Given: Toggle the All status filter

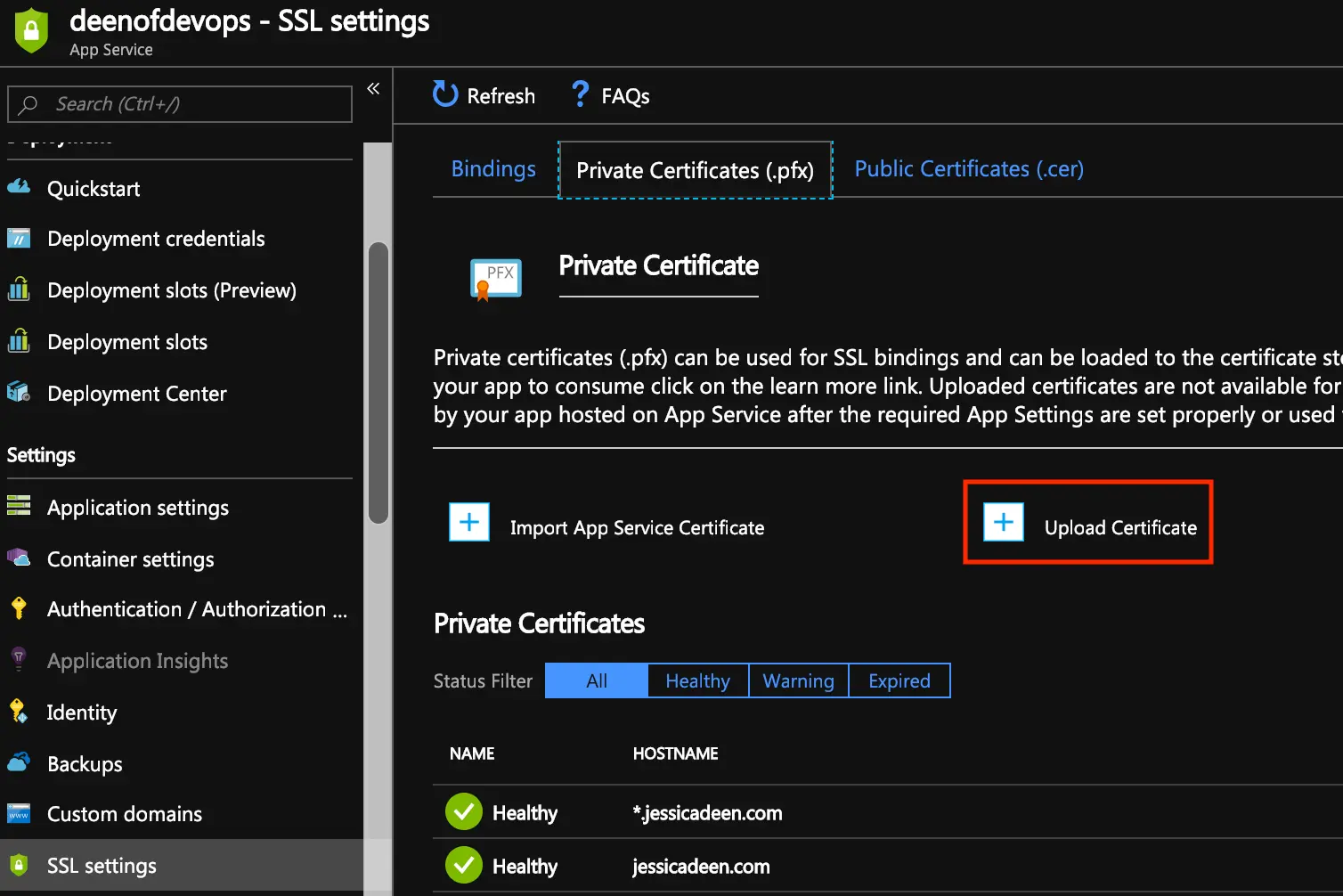Looking at the screenshot, I should click(595, 680).
